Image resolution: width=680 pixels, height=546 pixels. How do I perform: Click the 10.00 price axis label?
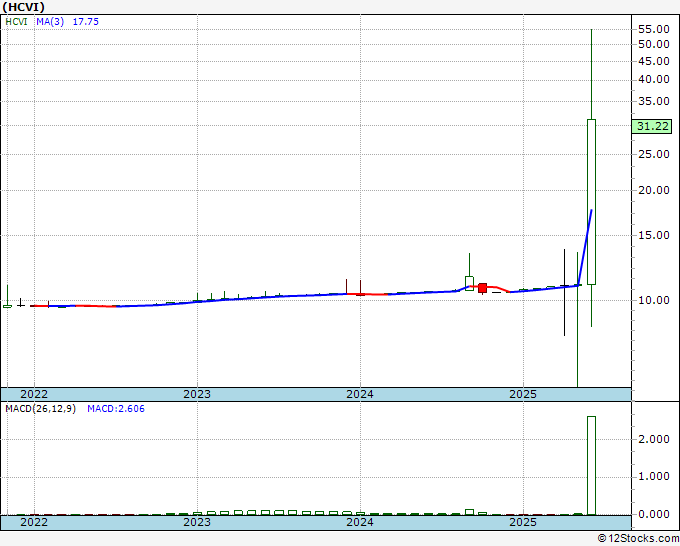tap(654, 300)
